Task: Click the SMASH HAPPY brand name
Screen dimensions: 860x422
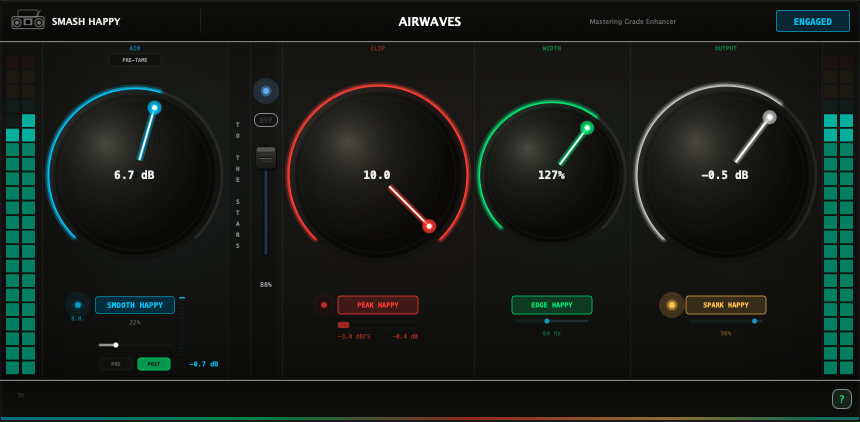Action: coord(86,21)
